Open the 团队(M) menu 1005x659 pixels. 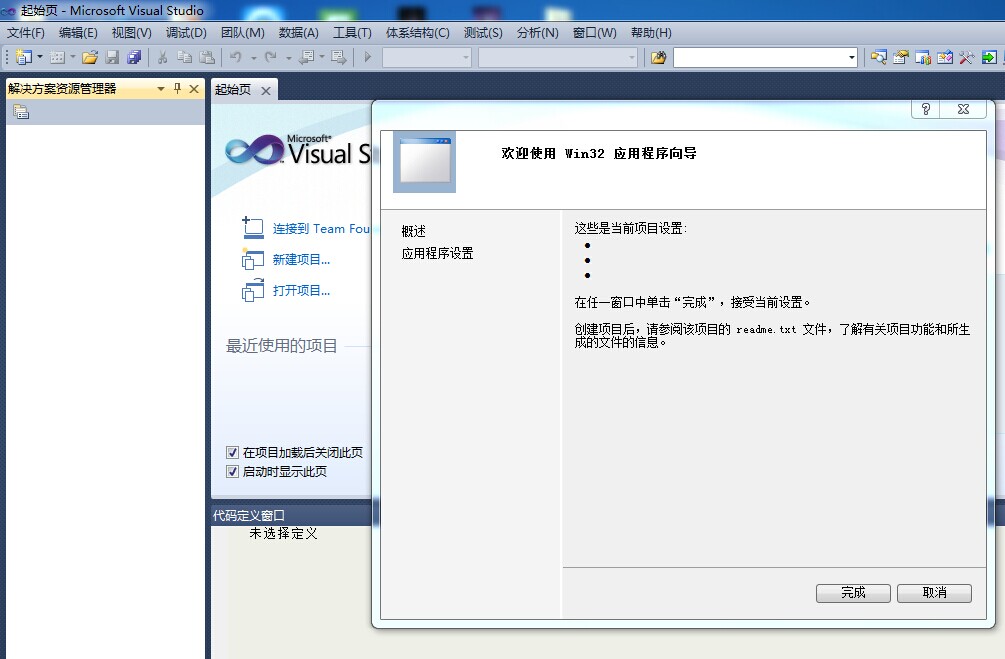point(243,33)
